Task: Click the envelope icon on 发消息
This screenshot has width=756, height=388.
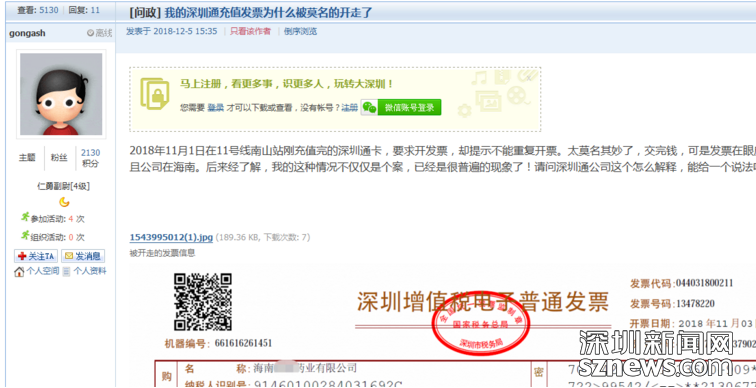Action: (x=69, y=256)
